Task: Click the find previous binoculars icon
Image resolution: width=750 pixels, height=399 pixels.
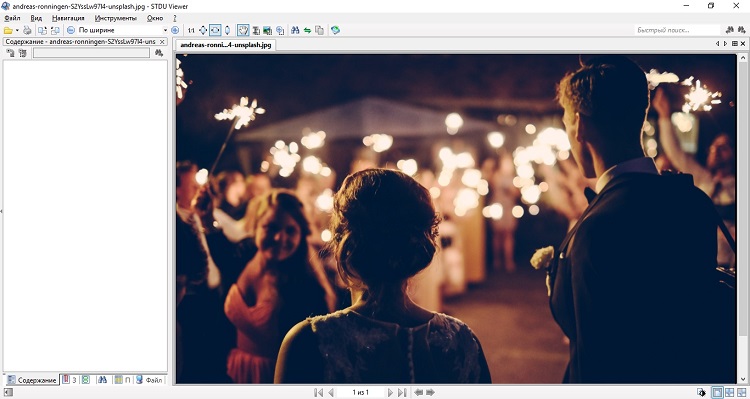Action: pos(729,30)
